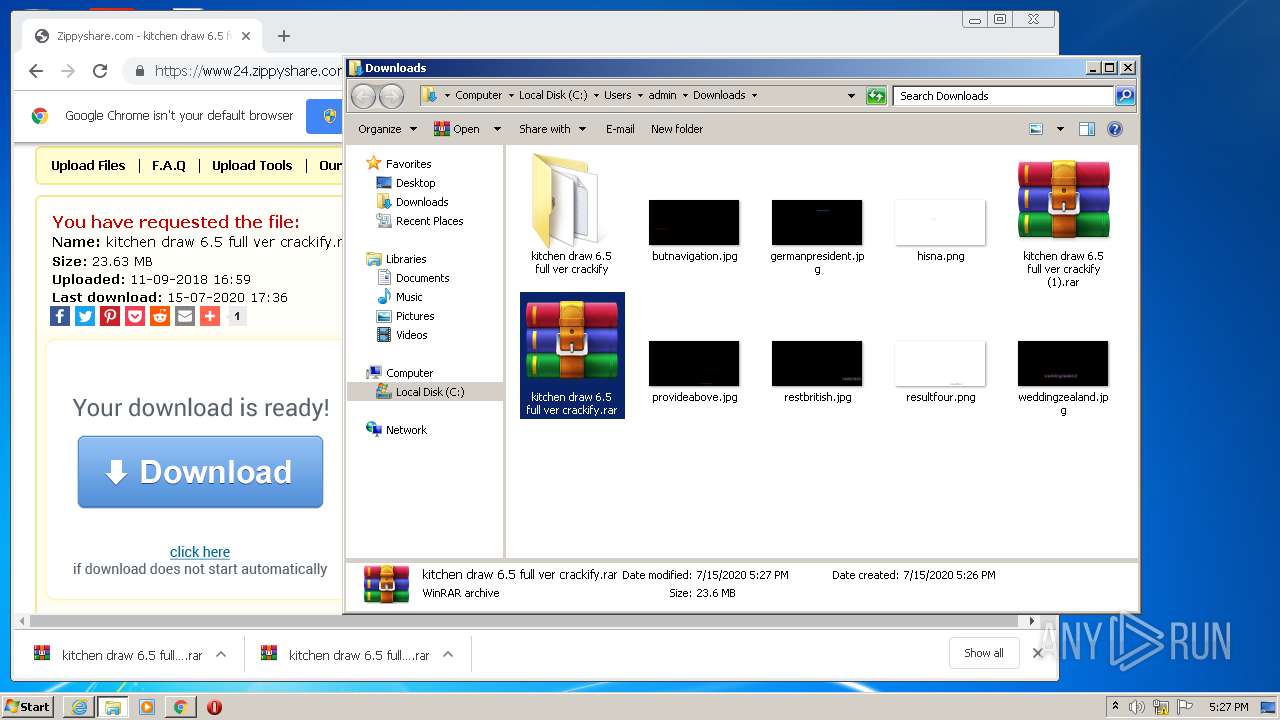Select the hisna.png file
1280x720 pixels.
tap(940, 230)
